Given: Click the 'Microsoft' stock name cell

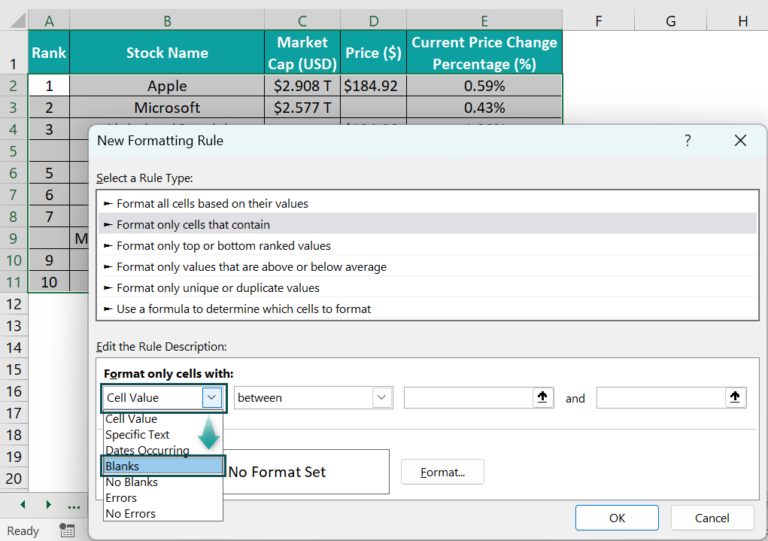Looking at the screenshot, I should click(167, 107).
